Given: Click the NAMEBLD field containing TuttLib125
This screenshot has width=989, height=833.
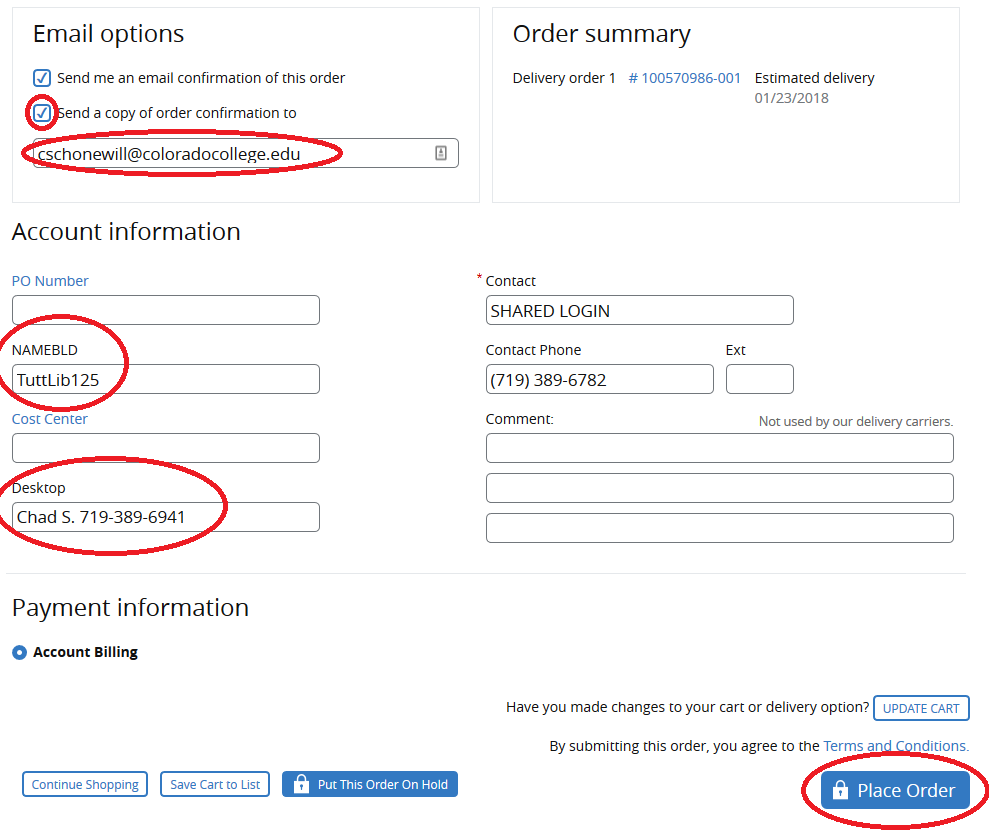Looking at the screenshot, I should 166,379.
